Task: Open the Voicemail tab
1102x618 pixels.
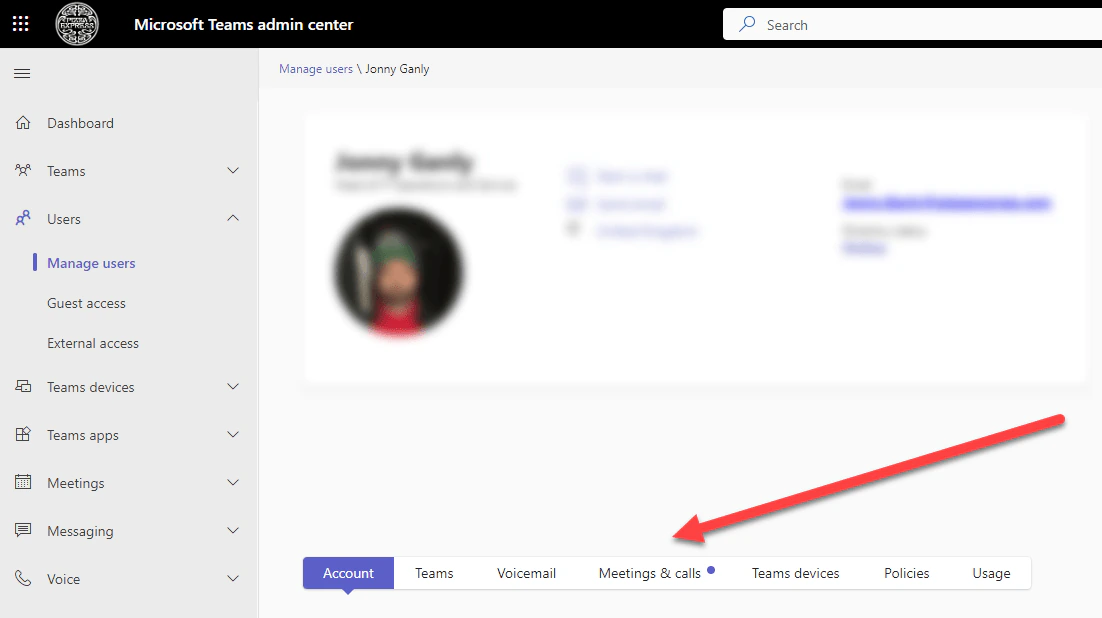Action: [526, 573]
